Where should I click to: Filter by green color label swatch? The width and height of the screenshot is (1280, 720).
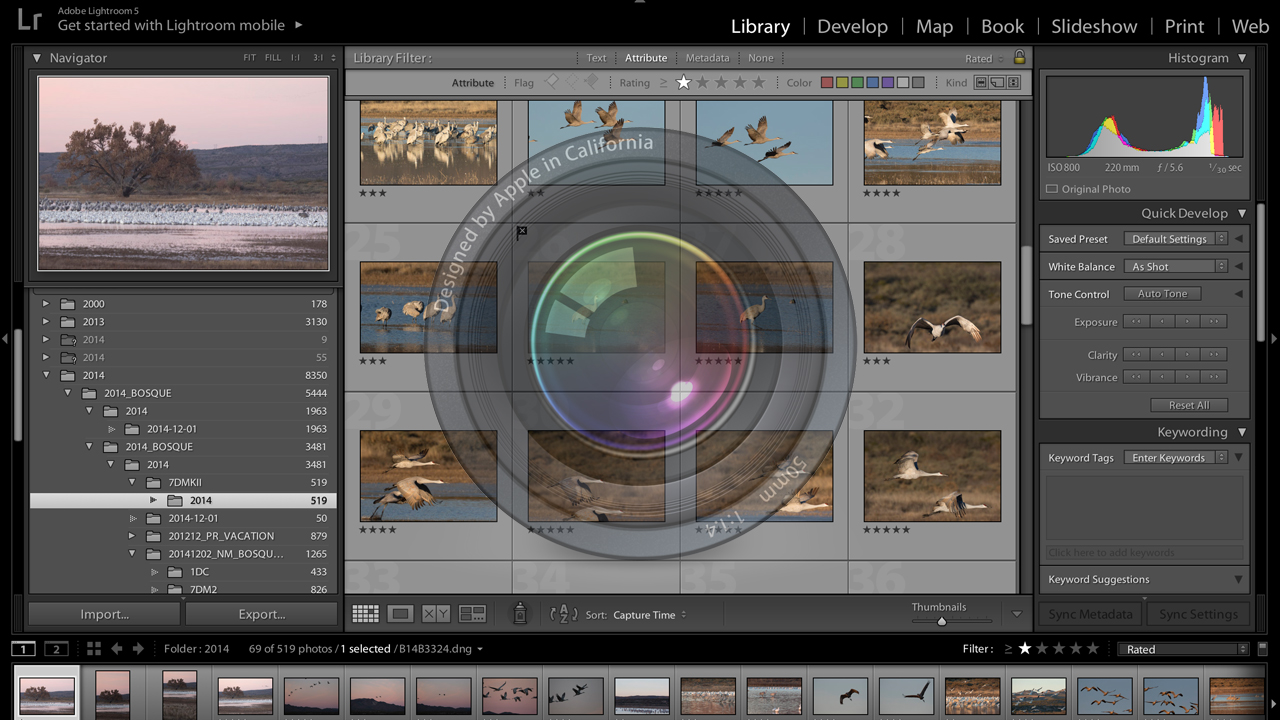tap(857, 83)
